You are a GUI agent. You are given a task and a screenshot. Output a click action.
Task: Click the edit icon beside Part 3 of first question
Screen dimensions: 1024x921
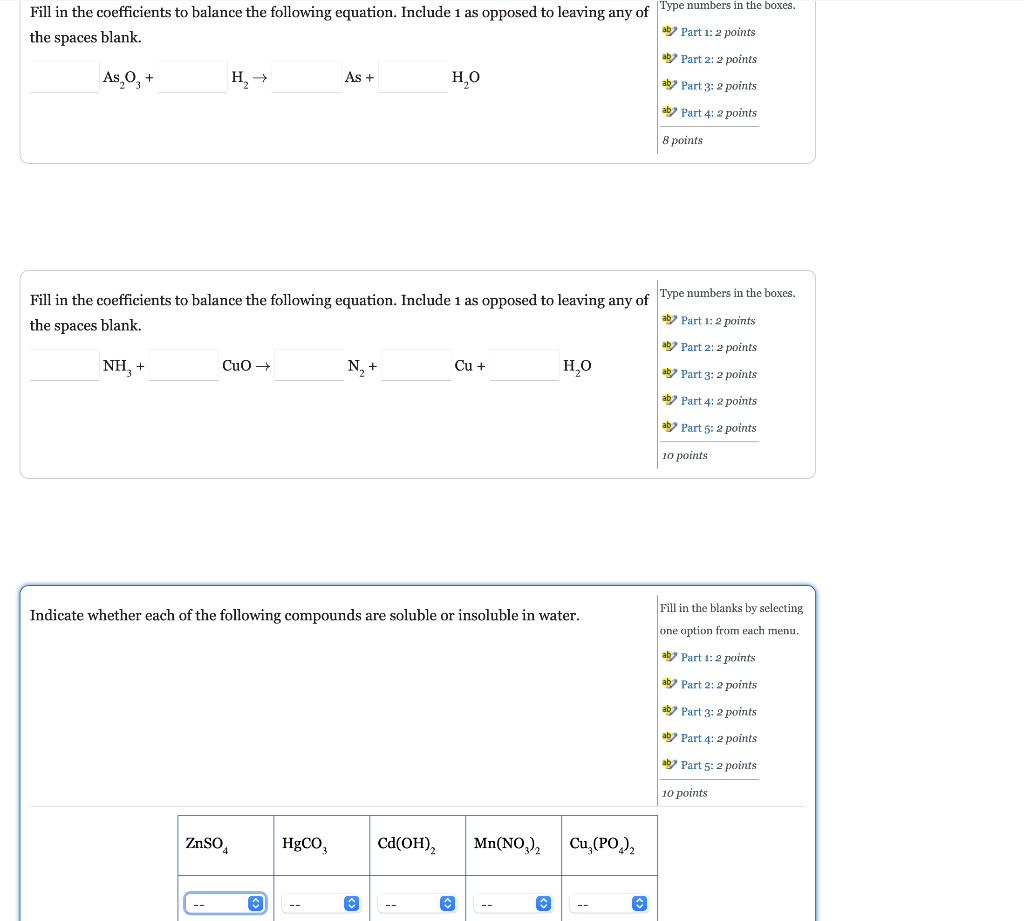tap(669, 85)
